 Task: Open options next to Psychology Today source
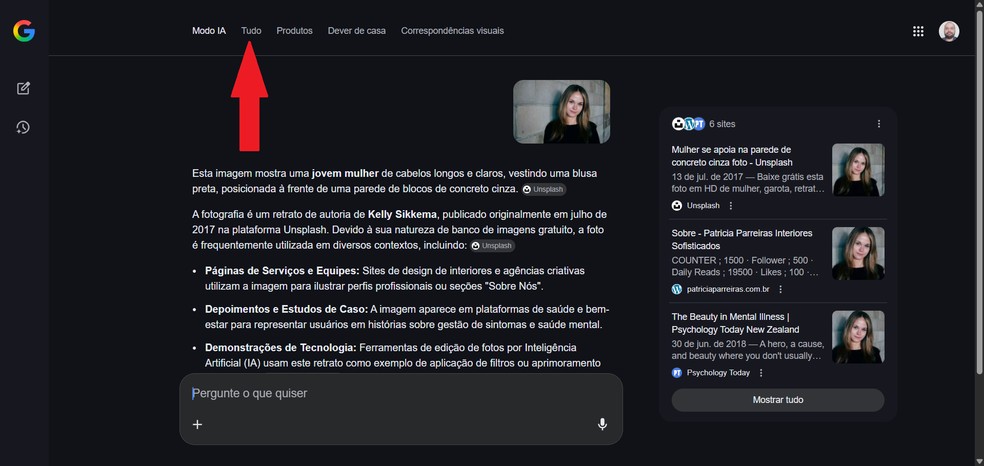coord(761,373)
